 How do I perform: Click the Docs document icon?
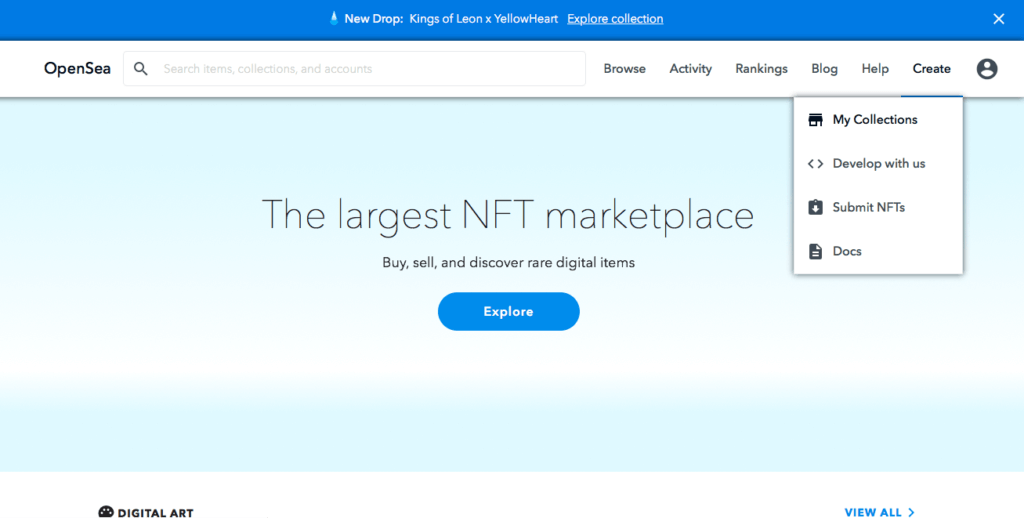[x=815, y=252]
